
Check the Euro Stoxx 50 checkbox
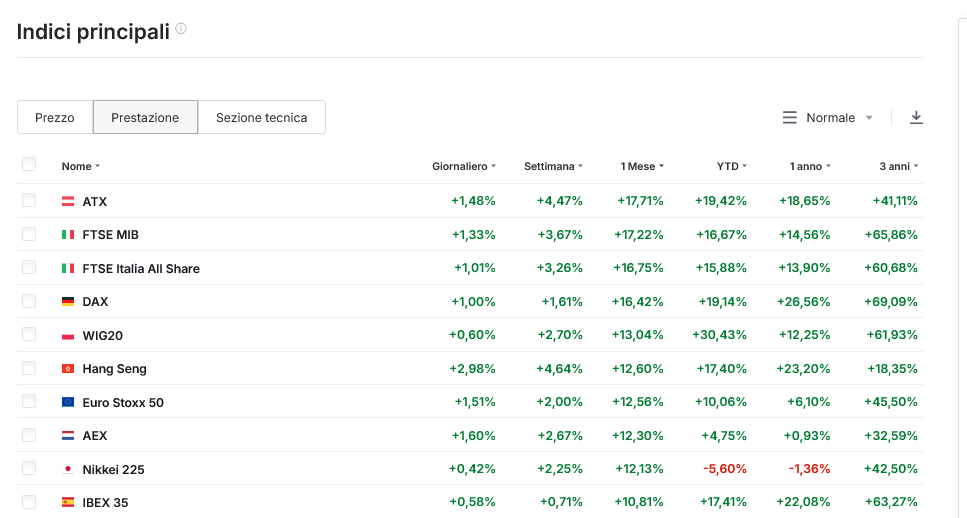pyautogui.click(x=29, y=401)
